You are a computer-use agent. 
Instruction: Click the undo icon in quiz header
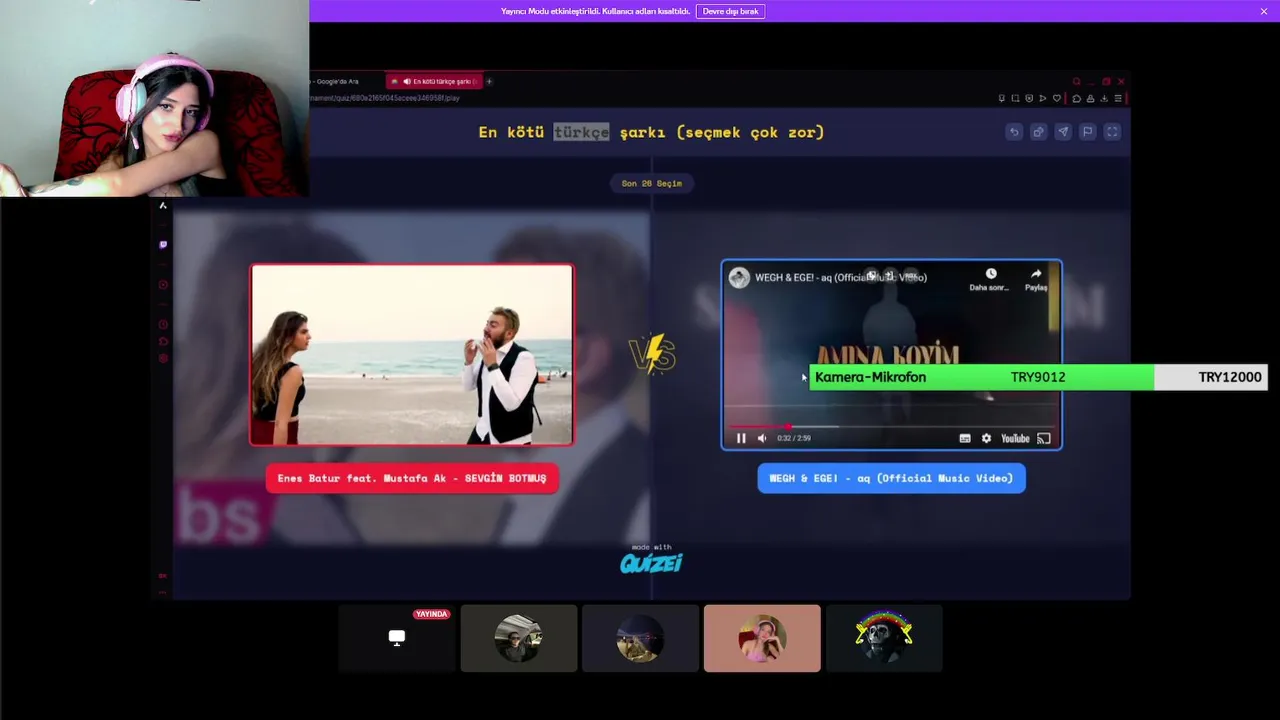pos(1014,132)
